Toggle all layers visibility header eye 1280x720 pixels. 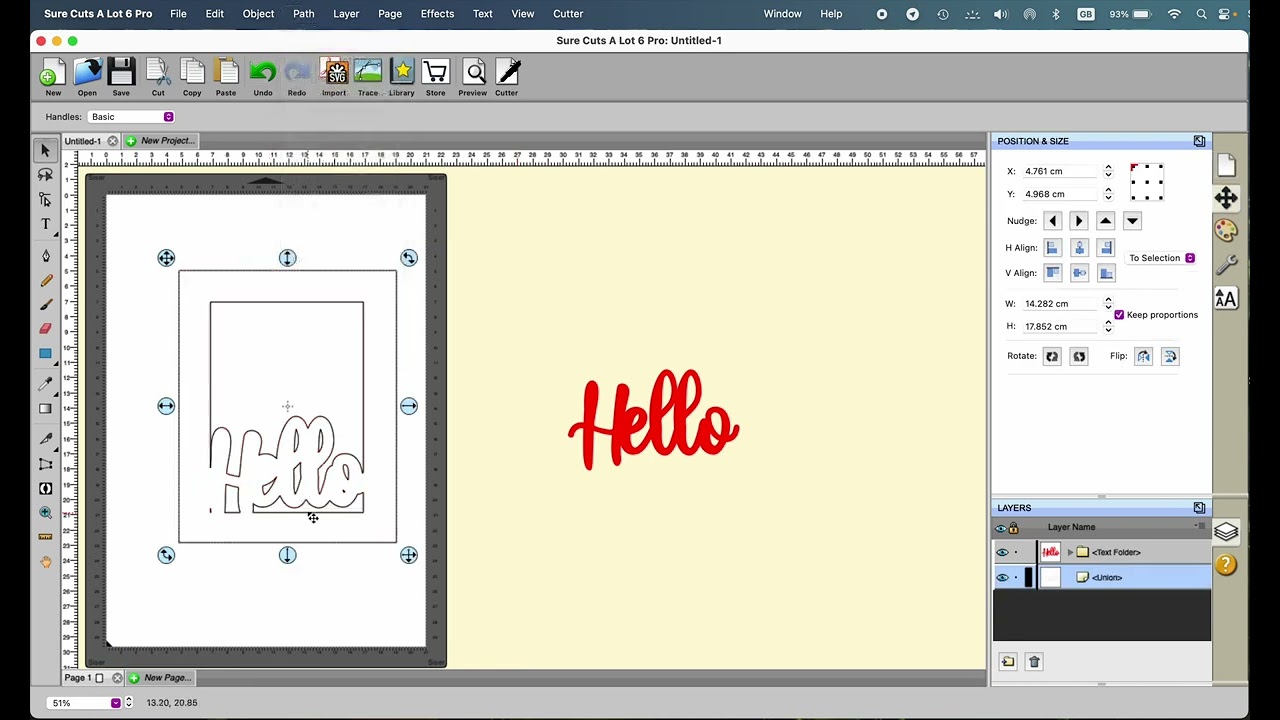pyautogui.click(x=1001, y=528)
